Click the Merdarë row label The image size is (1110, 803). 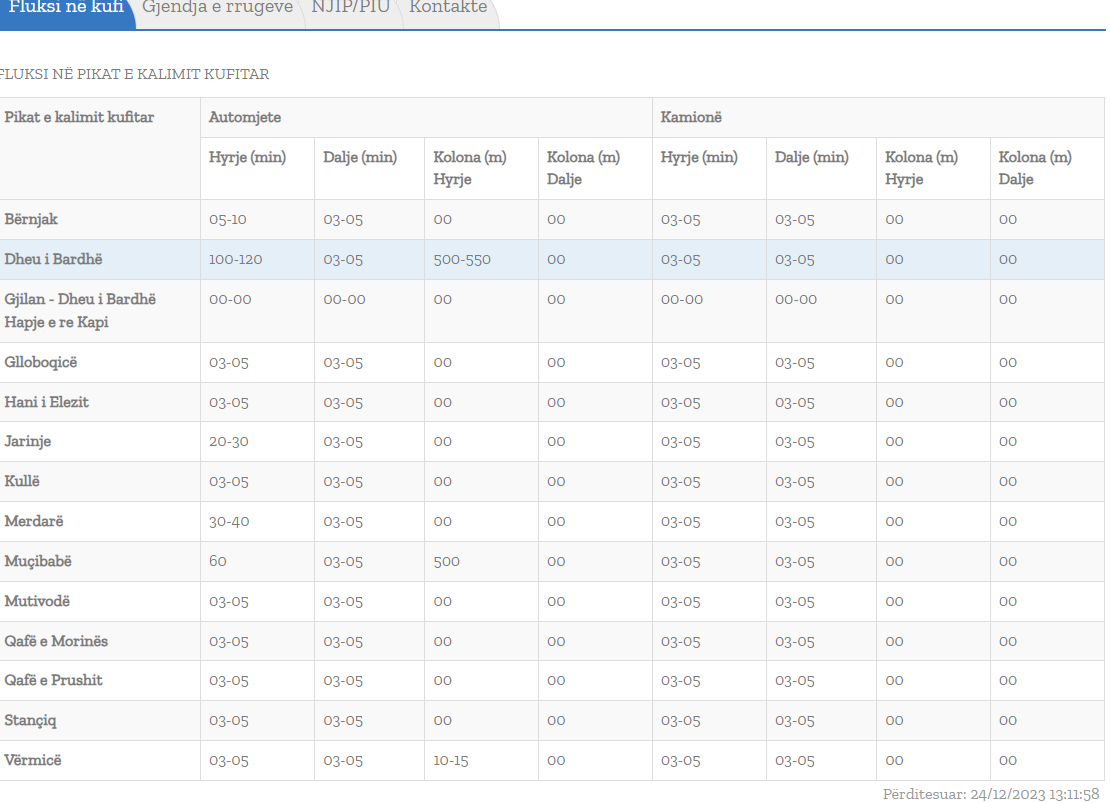[34, 521]
